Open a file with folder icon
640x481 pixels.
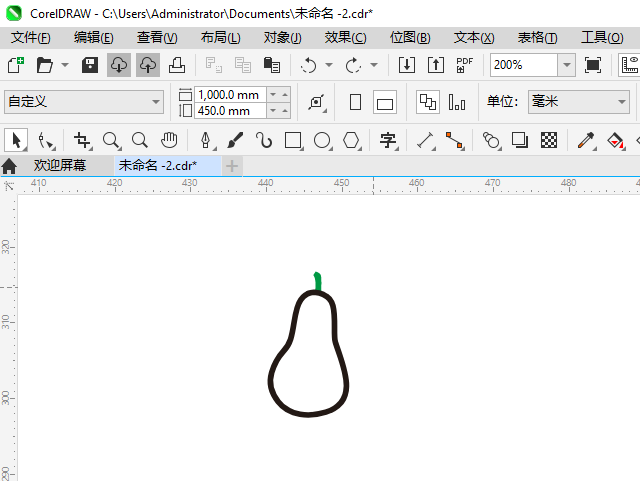[x=44, y=65]
